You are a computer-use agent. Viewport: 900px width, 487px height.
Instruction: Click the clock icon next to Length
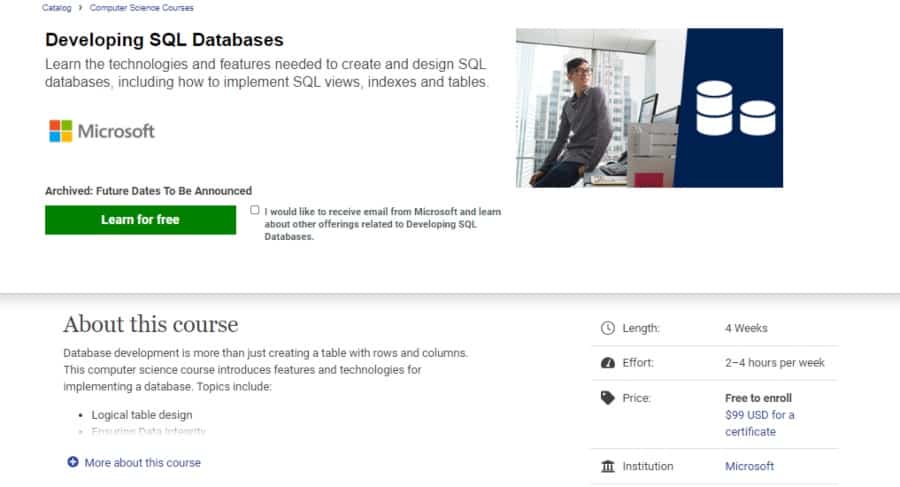pos(607,328)
